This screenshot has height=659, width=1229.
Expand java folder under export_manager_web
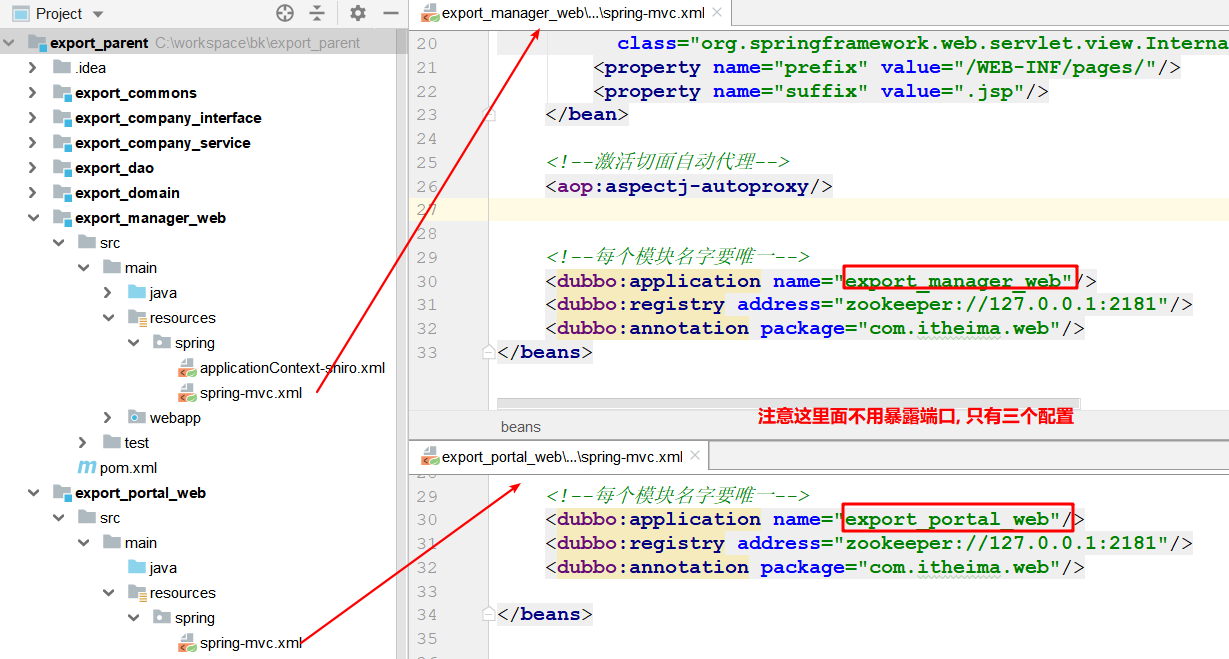[108, 293]
